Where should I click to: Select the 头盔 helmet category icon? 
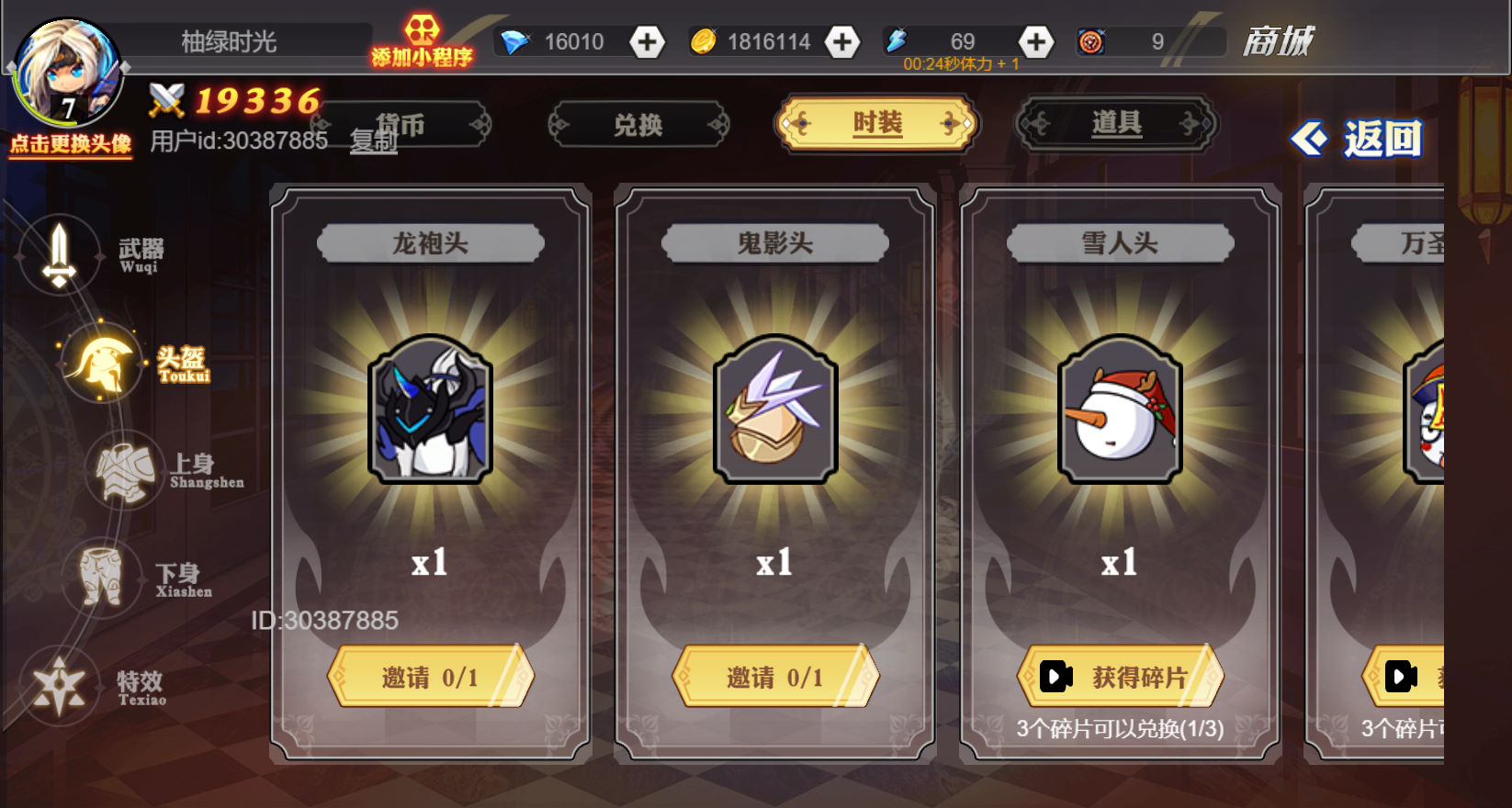[x=102, y=364]
